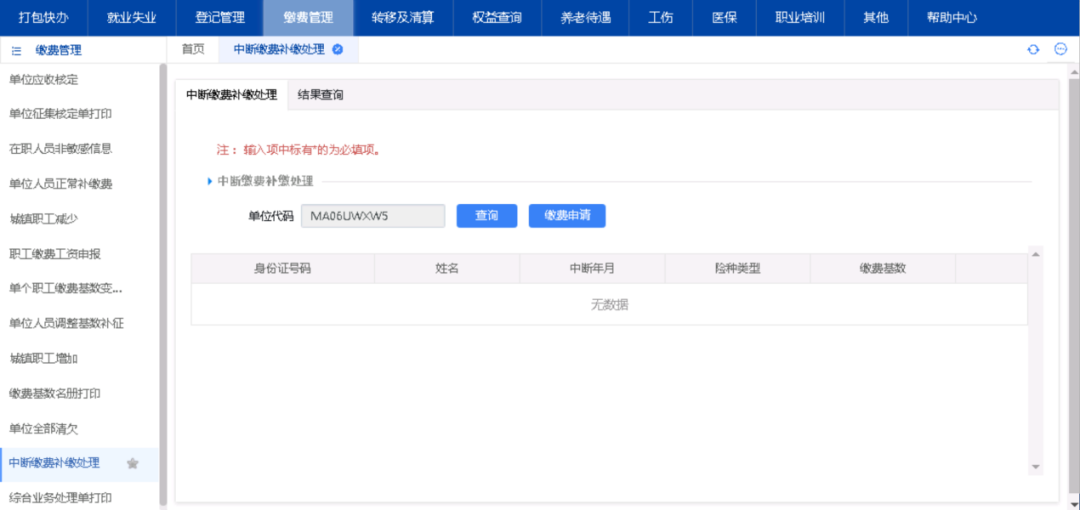
Task: Go to the 首页 tab
Action: point(192,49)
